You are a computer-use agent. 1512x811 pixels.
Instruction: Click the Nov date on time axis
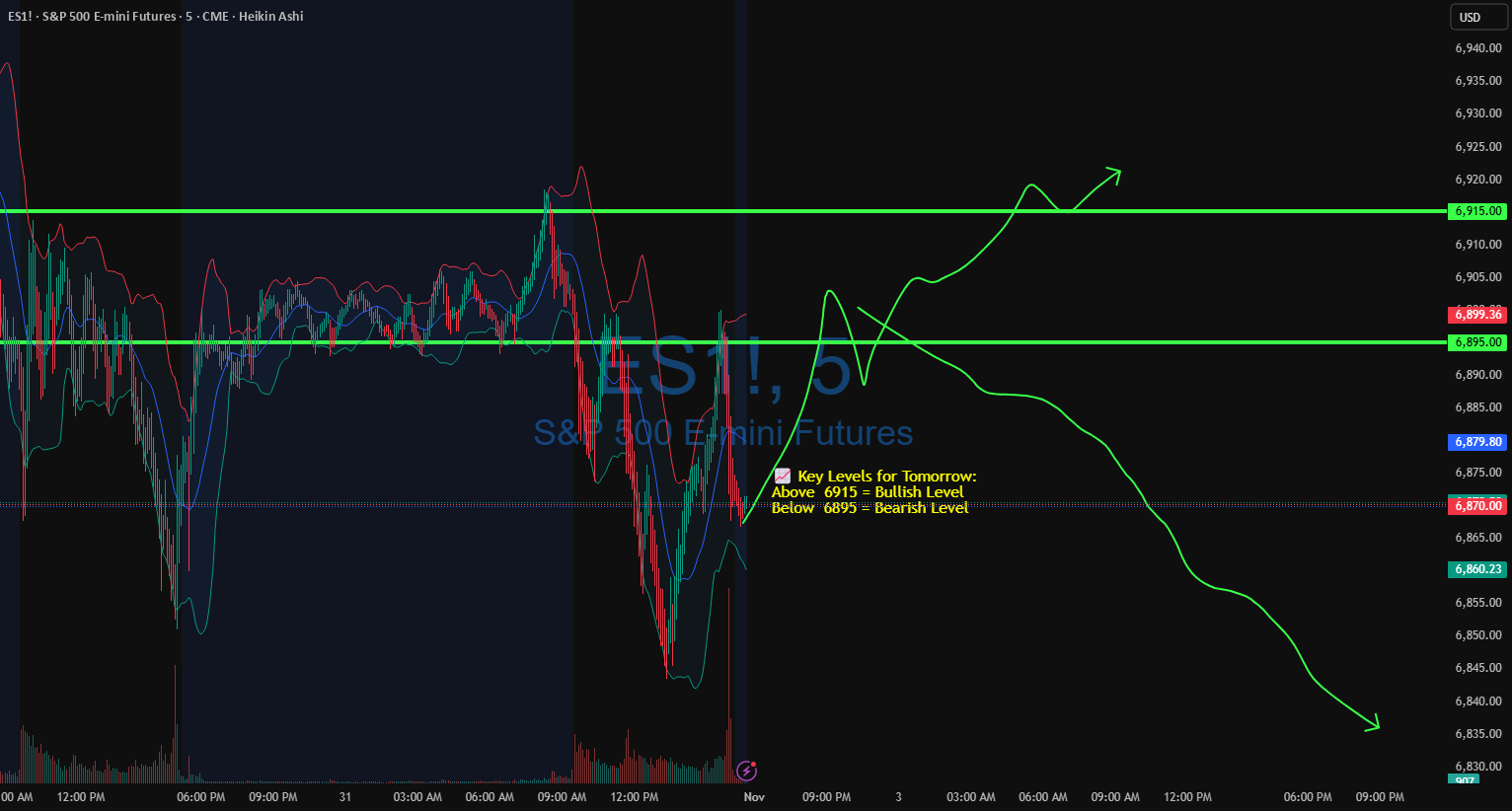754,796
